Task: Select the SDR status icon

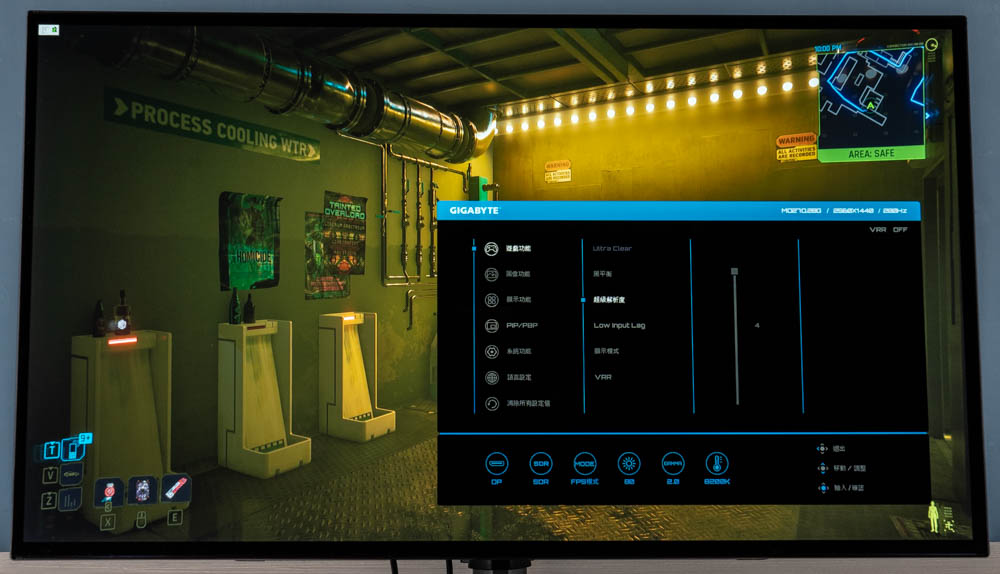Action: coord(541,463)
